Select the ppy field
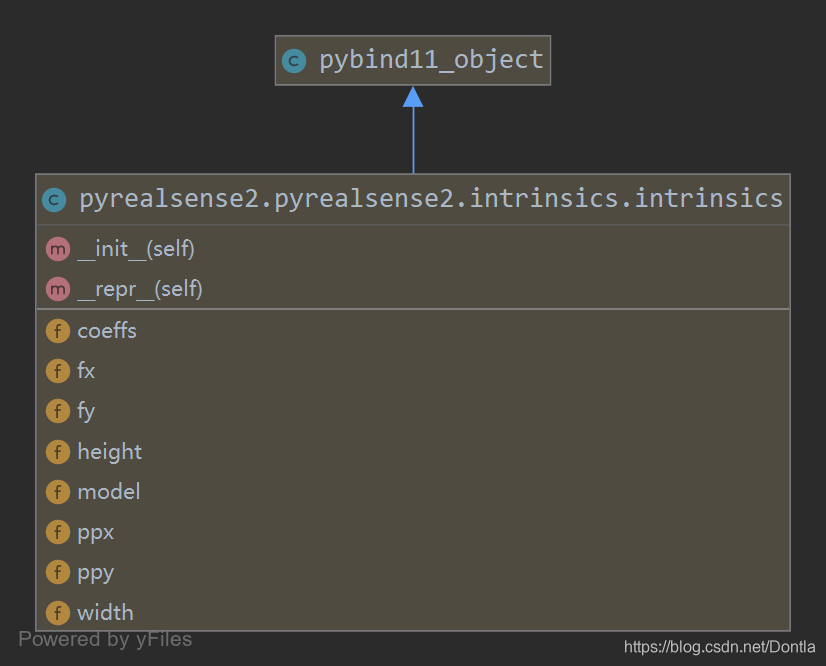Image resolution: width=826 pixels, height=666 pixels. [95, 574]
